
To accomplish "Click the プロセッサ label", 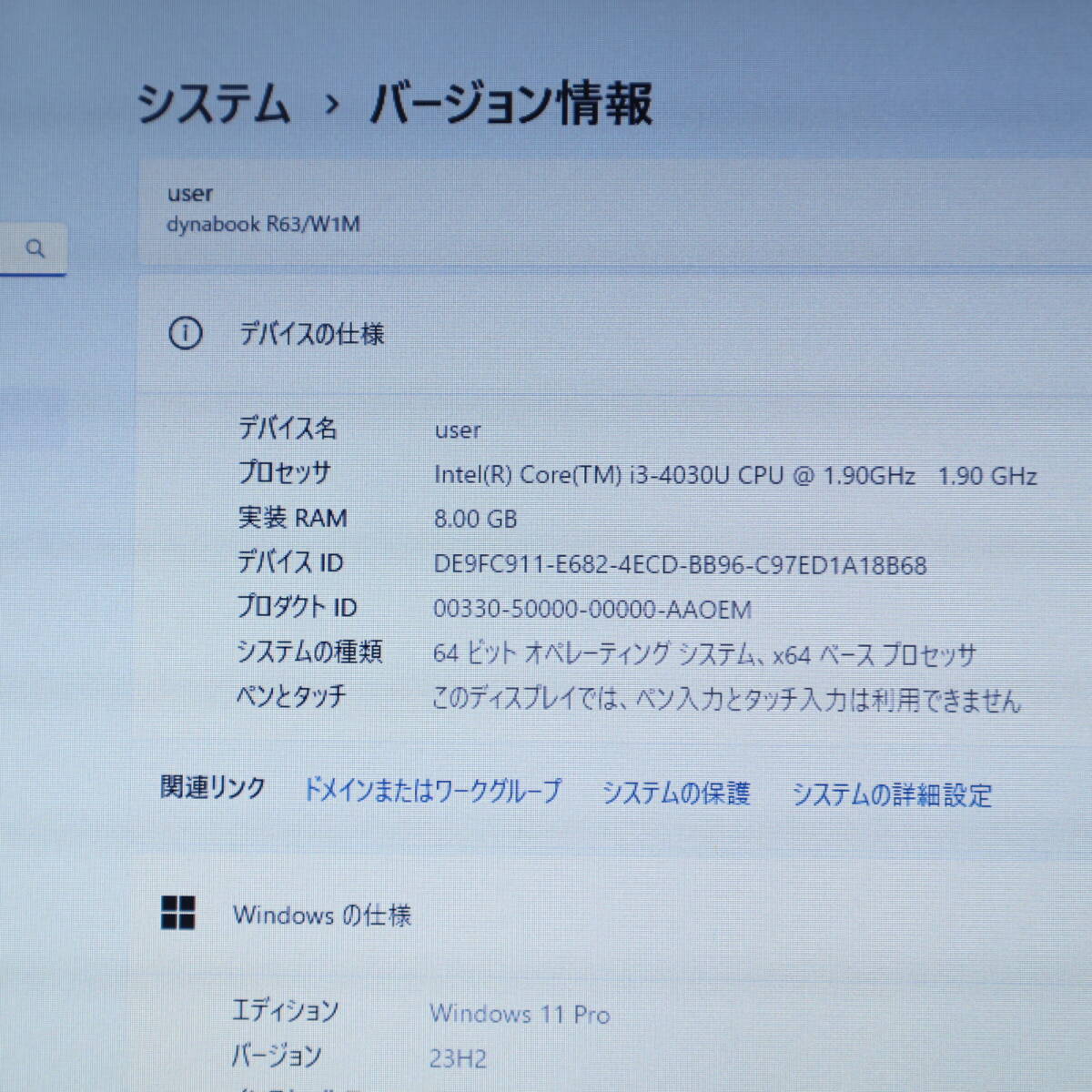I will pos(284,472).
